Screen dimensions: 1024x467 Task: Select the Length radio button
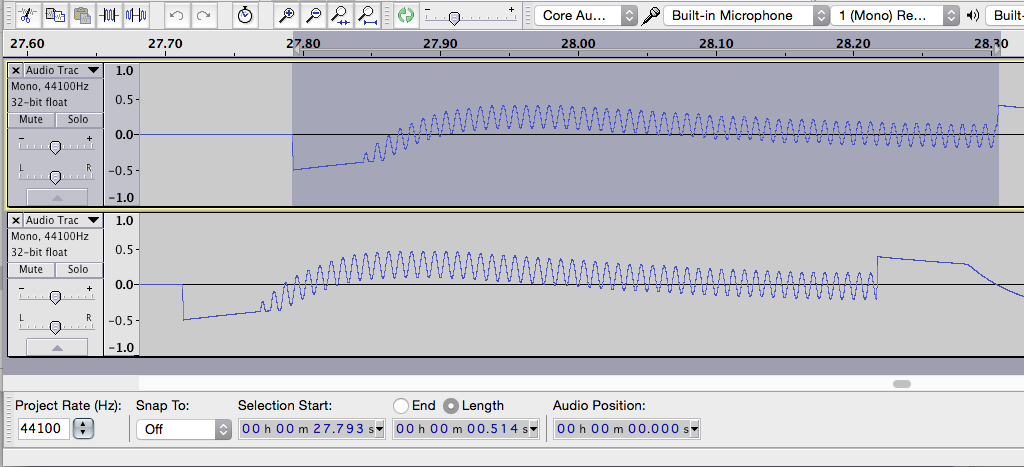pyautogui.click(x=451, y=406)
